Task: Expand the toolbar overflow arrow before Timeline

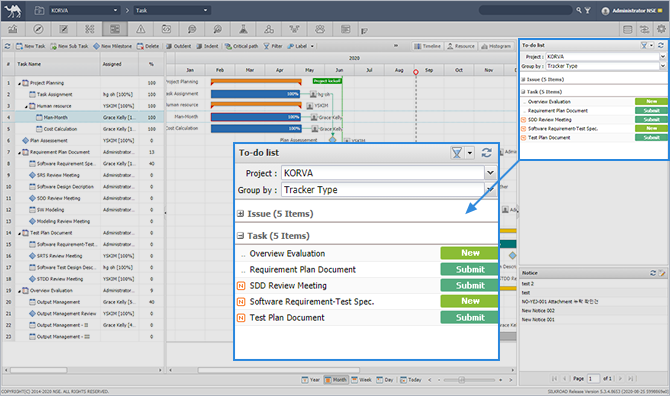Action: coord(396,46)
